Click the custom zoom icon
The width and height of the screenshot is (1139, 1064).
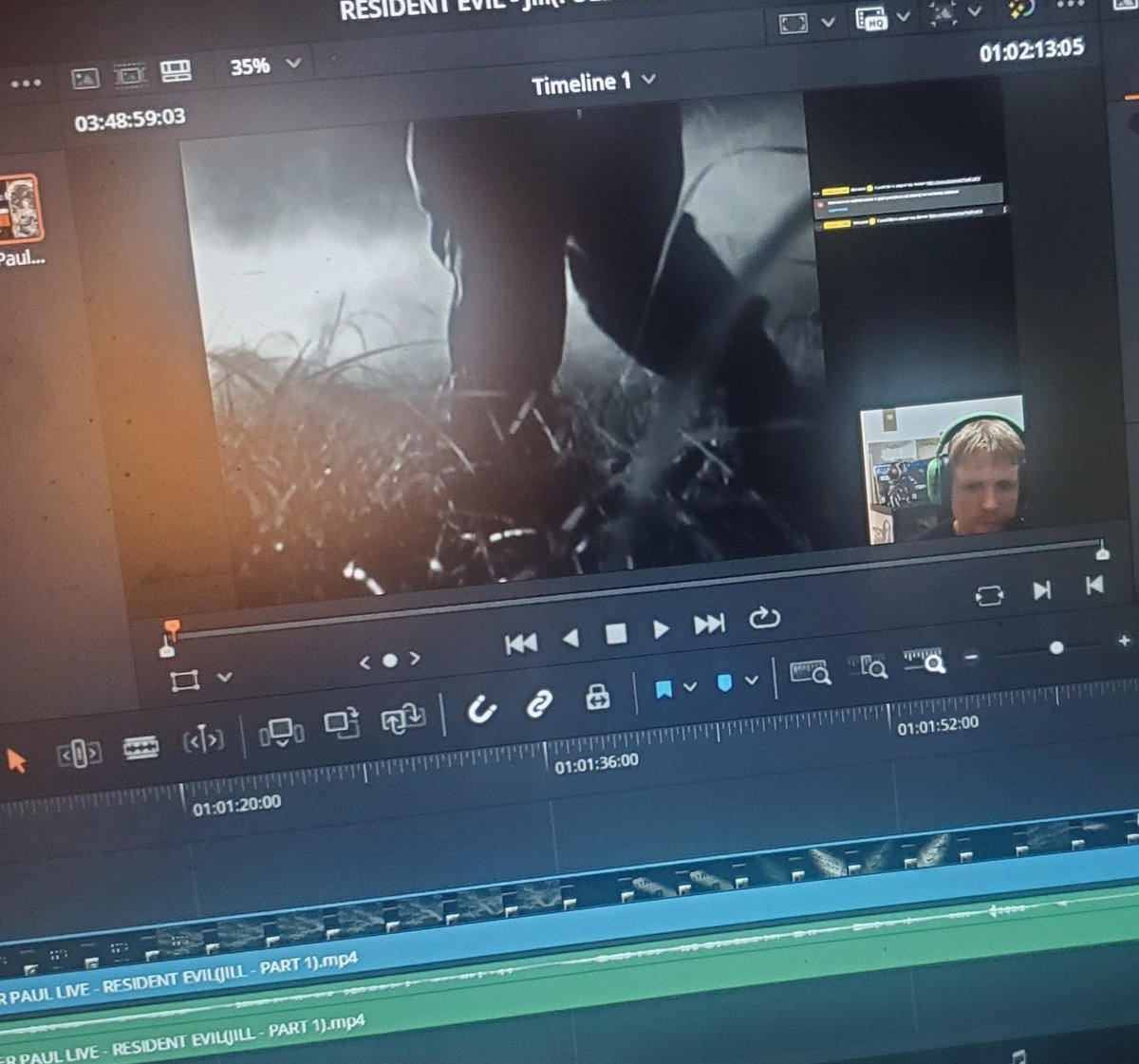(x=924, y=660)
